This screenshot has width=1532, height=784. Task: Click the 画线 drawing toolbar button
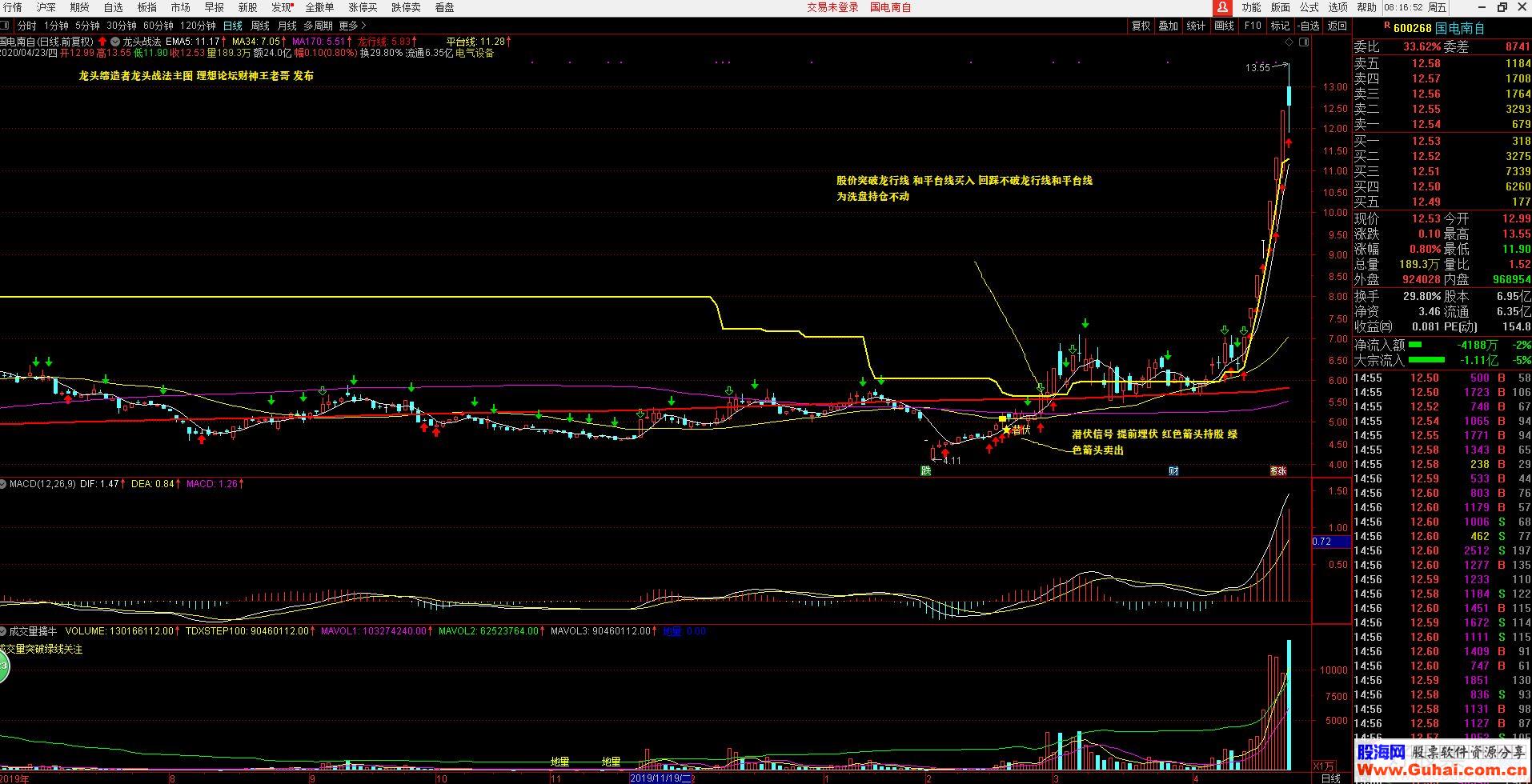point(1225,26)
